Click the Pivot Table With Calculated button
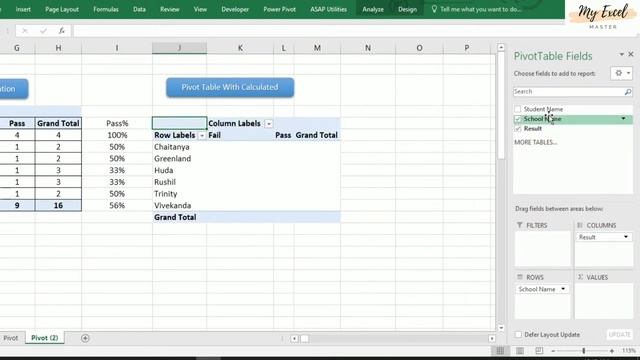This screenshot has height=360, width=640. (230, 87)
